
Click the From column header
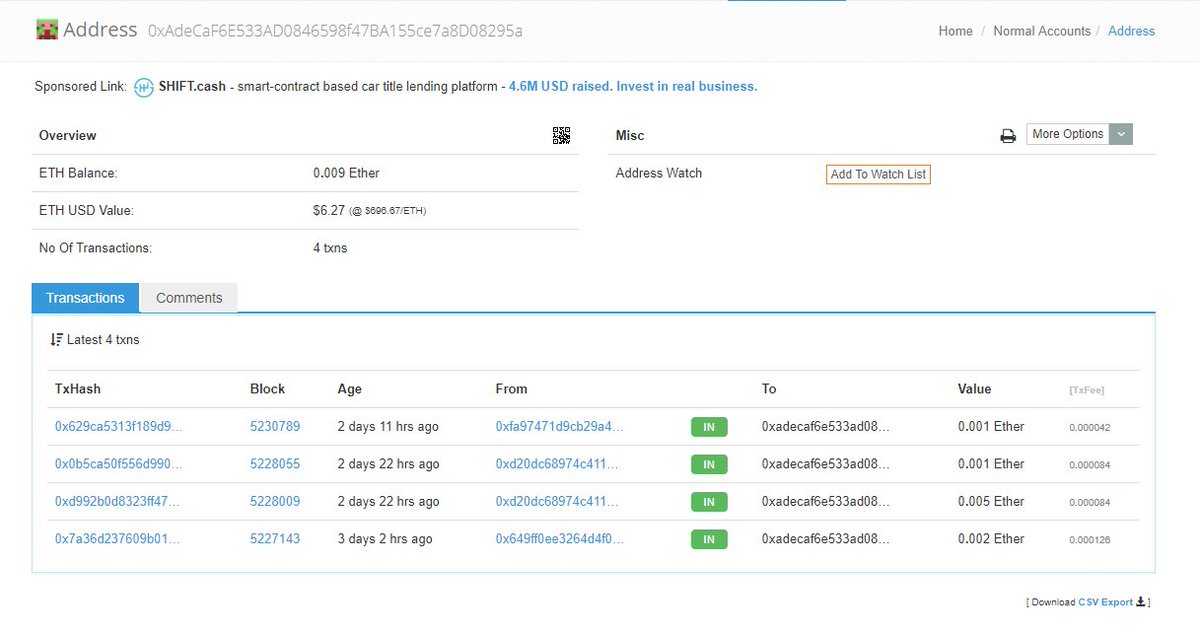[x=511, y=389]
